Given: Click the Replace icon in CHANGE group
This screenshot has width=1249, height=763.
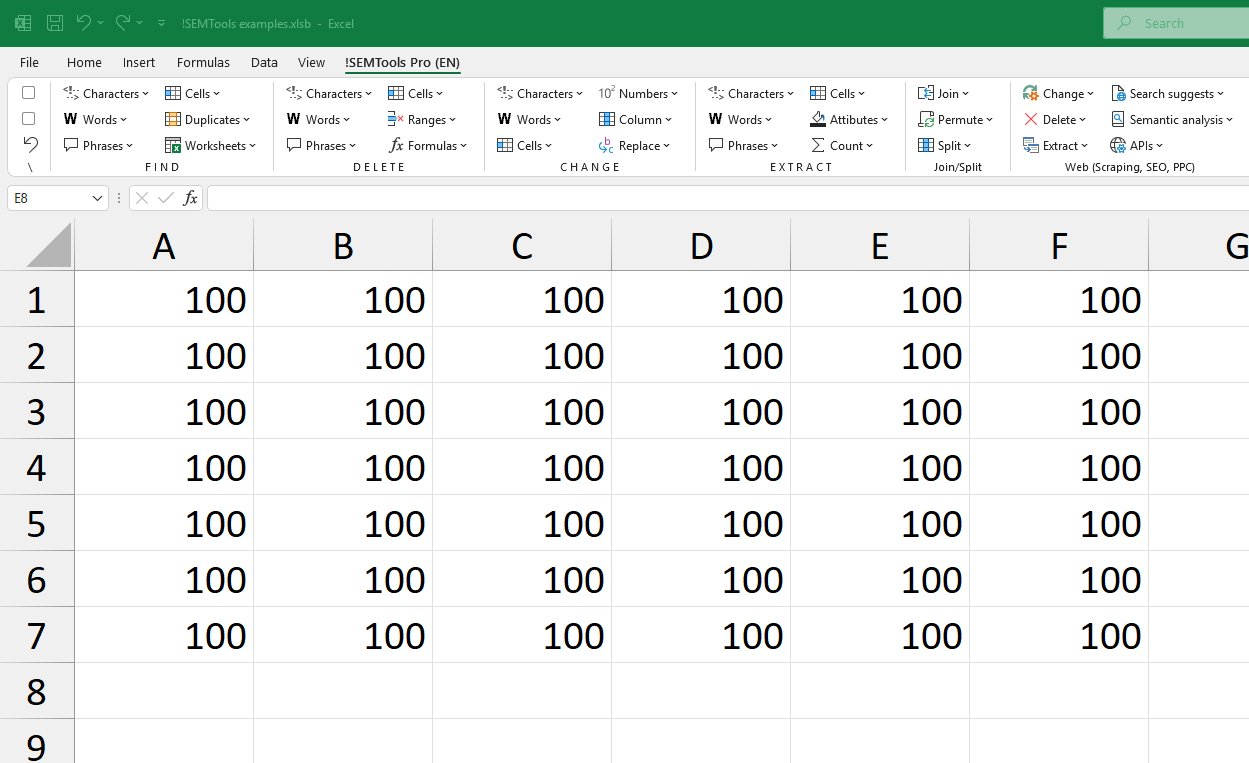Looking at the screenshot, I should [635, 145].
